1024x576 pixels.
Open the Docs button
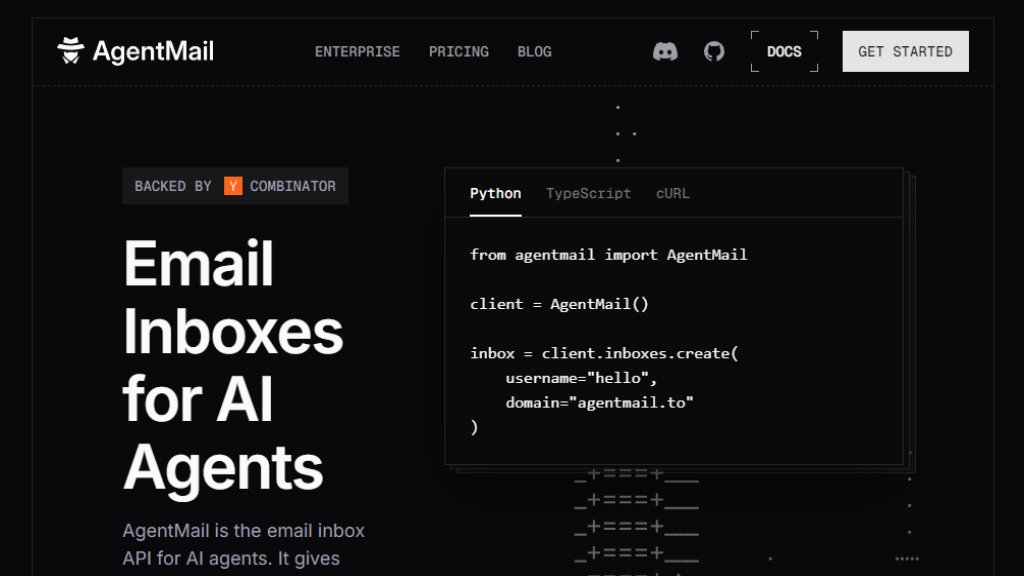point(784,52)
